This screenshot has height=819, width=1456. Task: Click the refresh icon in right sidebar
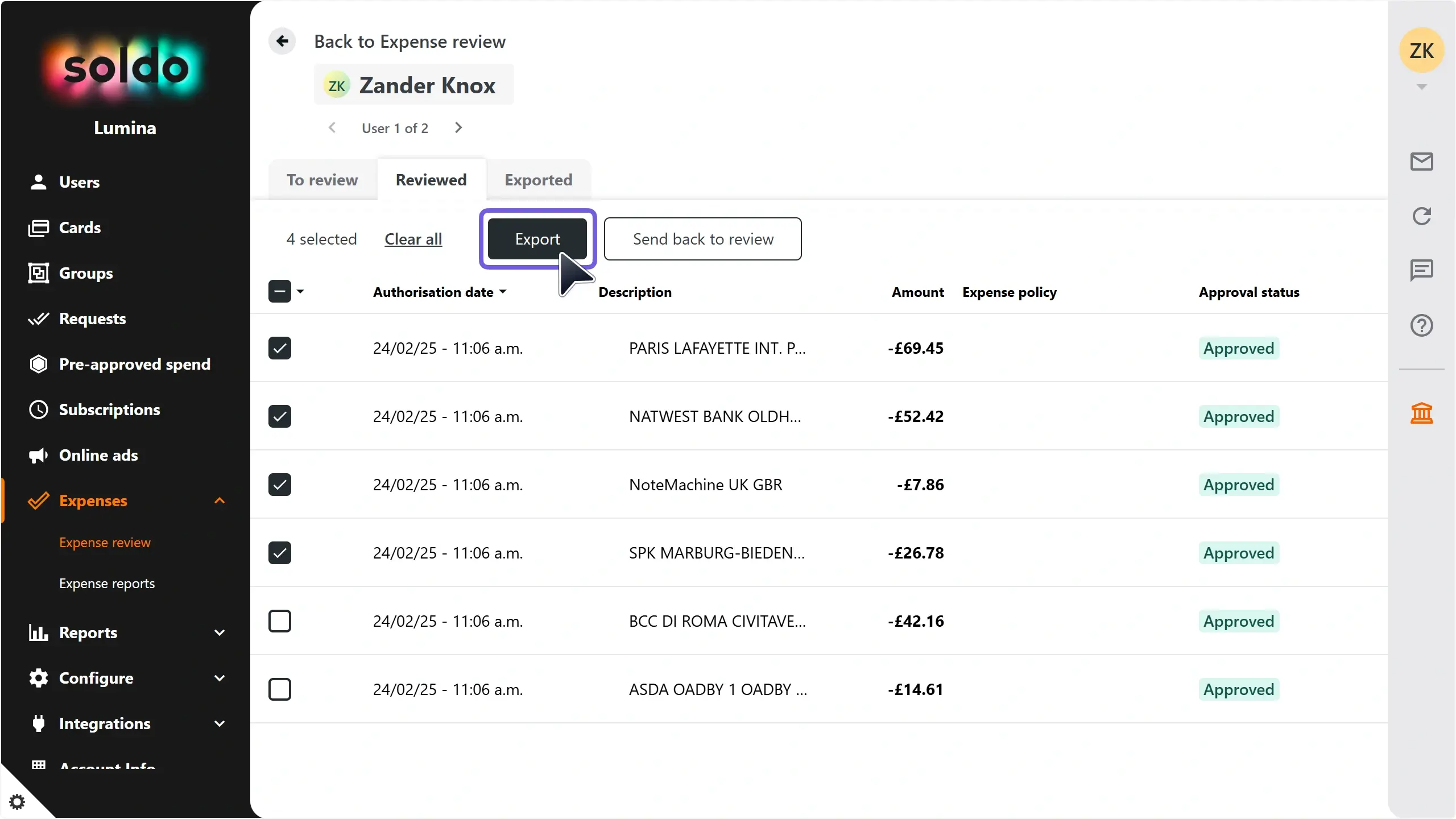(x=1421, y=216)
